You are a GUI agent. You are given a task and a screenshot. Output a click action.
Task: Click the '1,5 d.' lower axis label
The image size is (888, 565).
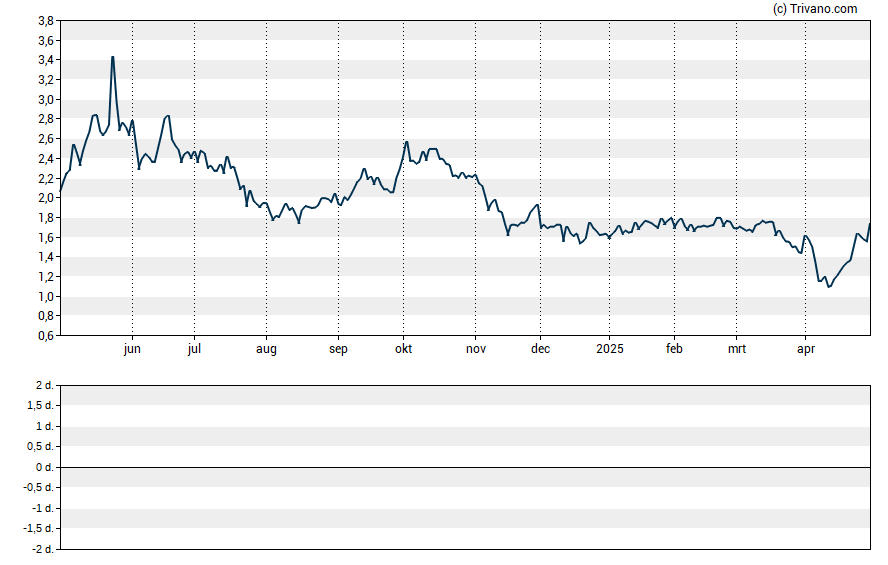click(x=40, y=406)
